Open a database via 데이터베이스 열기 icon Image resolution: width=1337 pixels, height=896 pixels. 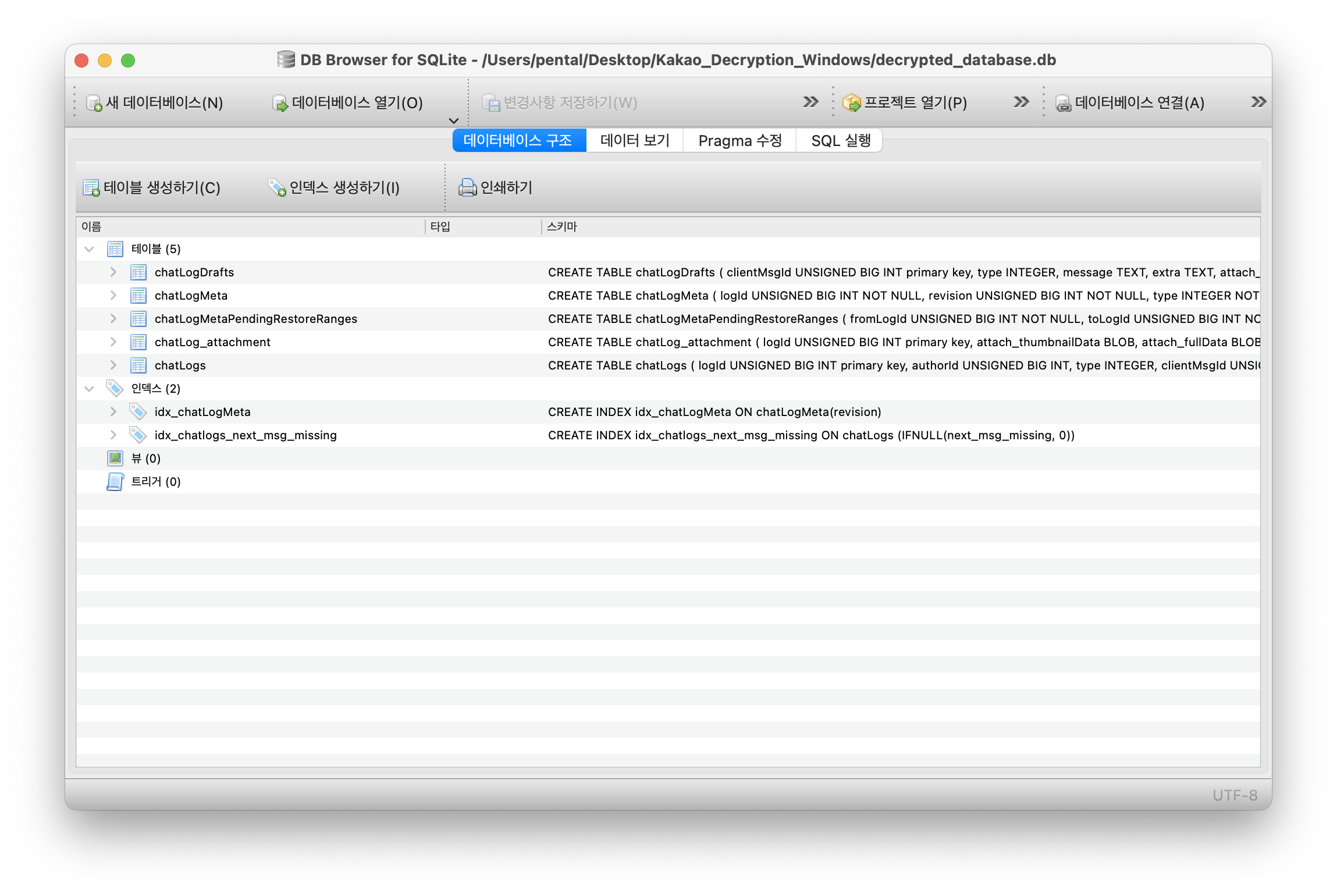280,103
